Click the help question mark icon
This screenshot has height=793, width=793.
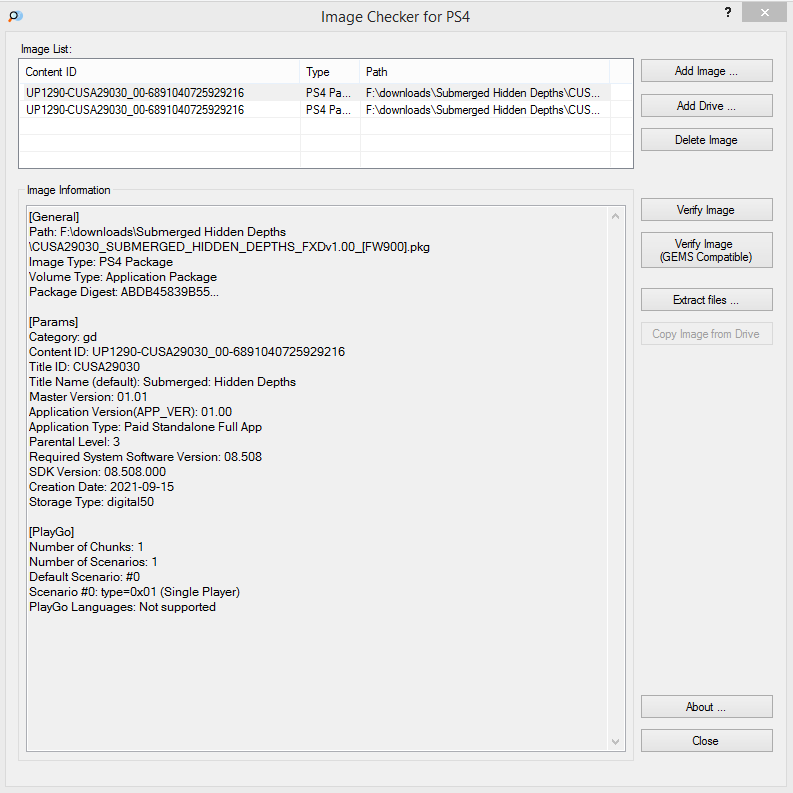point(728,12)
